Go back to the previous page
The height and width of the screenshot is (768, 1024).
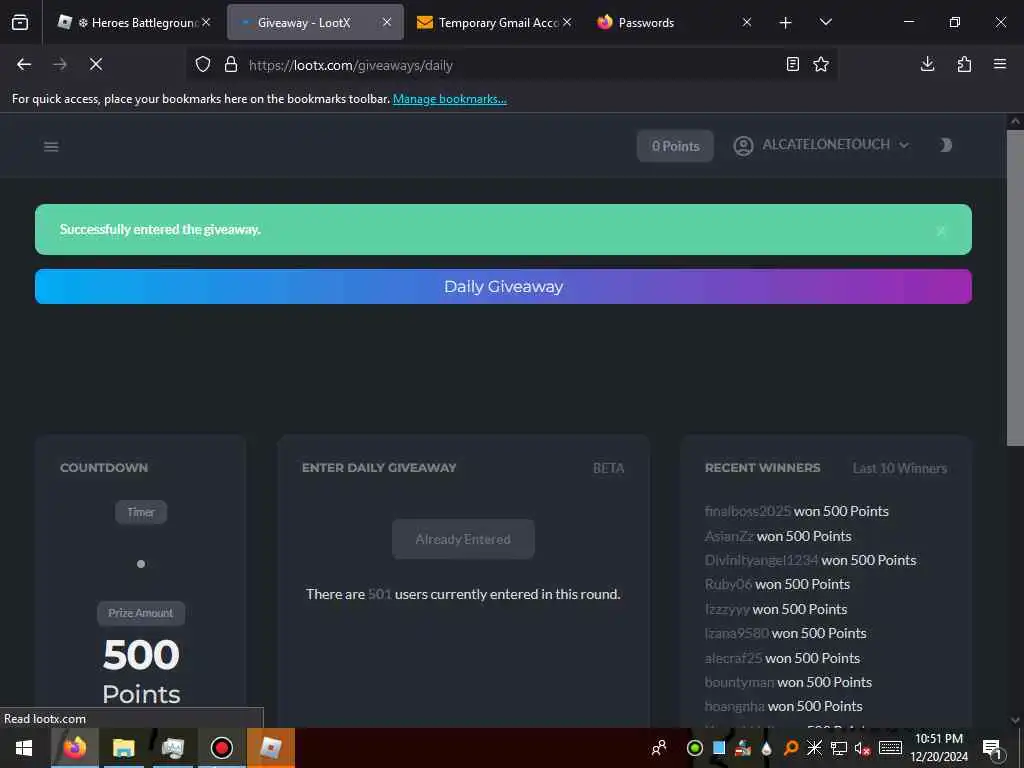24,64
